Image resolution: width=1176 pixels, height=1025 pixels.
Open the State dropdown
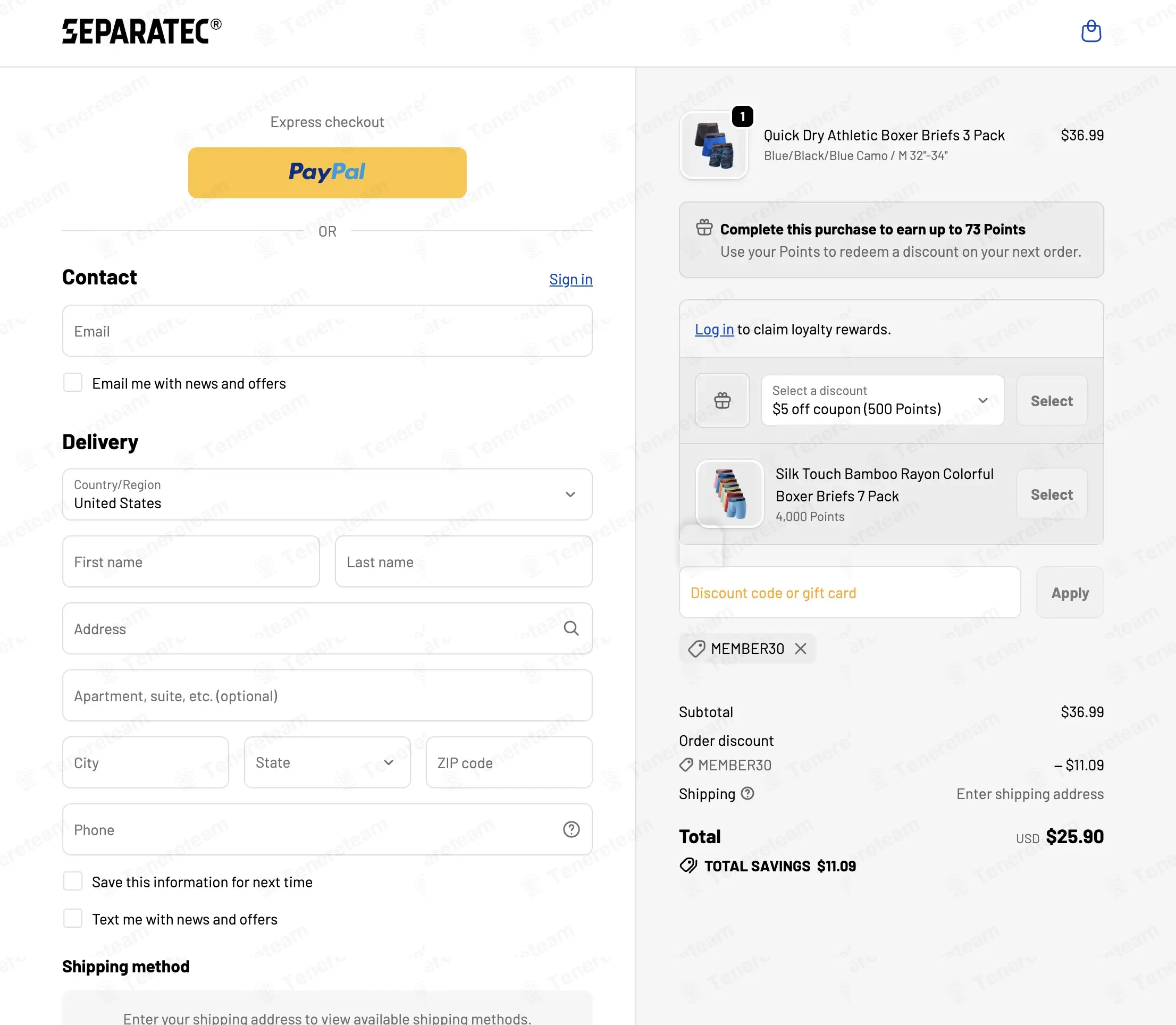point(327,762)
